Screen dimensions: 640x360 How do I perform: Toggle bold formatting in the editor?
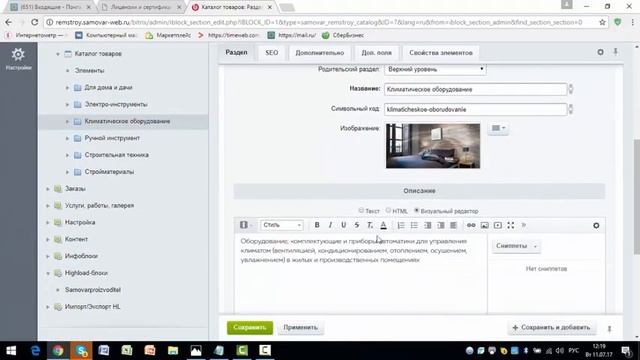(317, 225)
